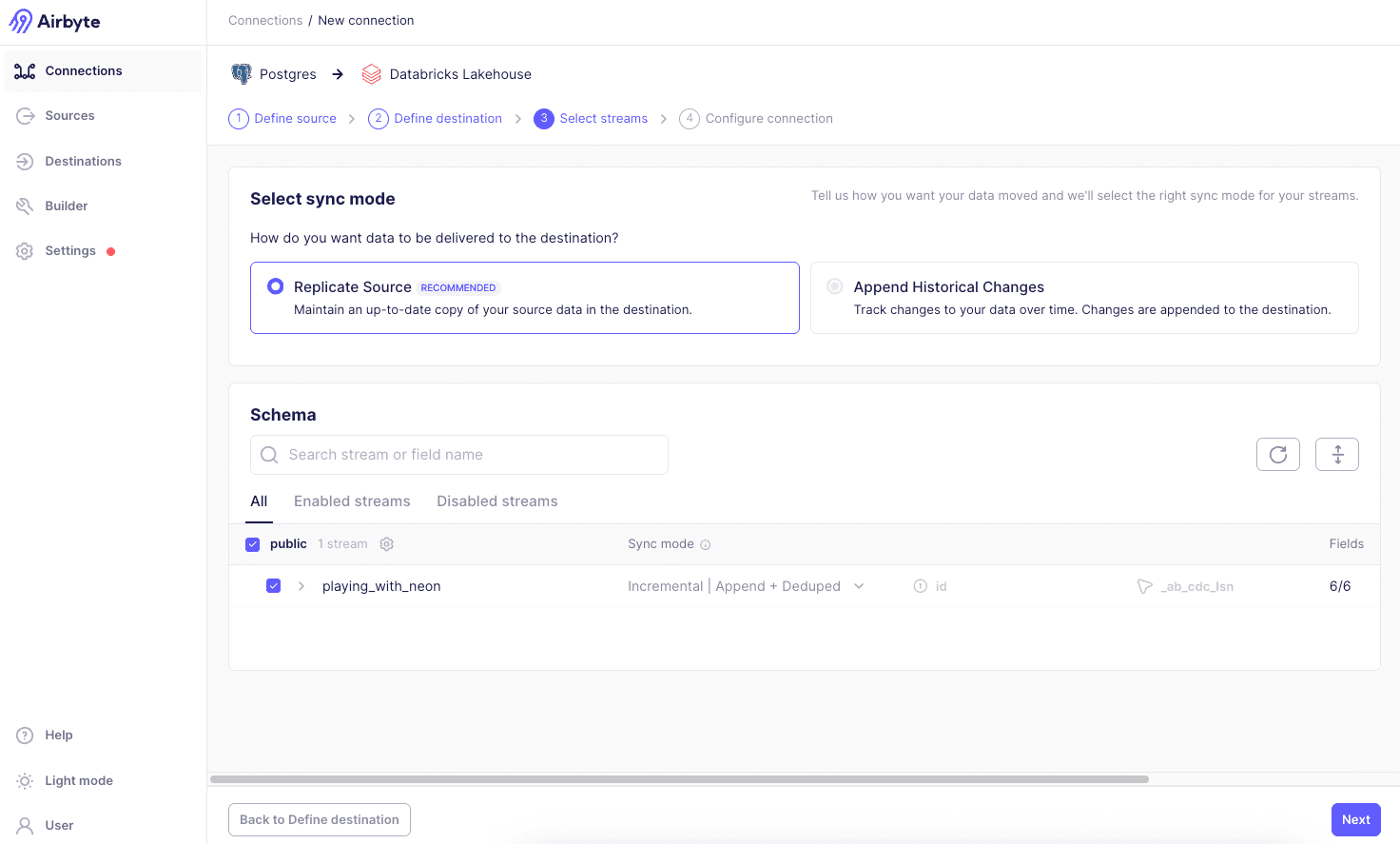Refresh the source schema
Viewport: 1400px width, 844px height.
point(1277,454)
